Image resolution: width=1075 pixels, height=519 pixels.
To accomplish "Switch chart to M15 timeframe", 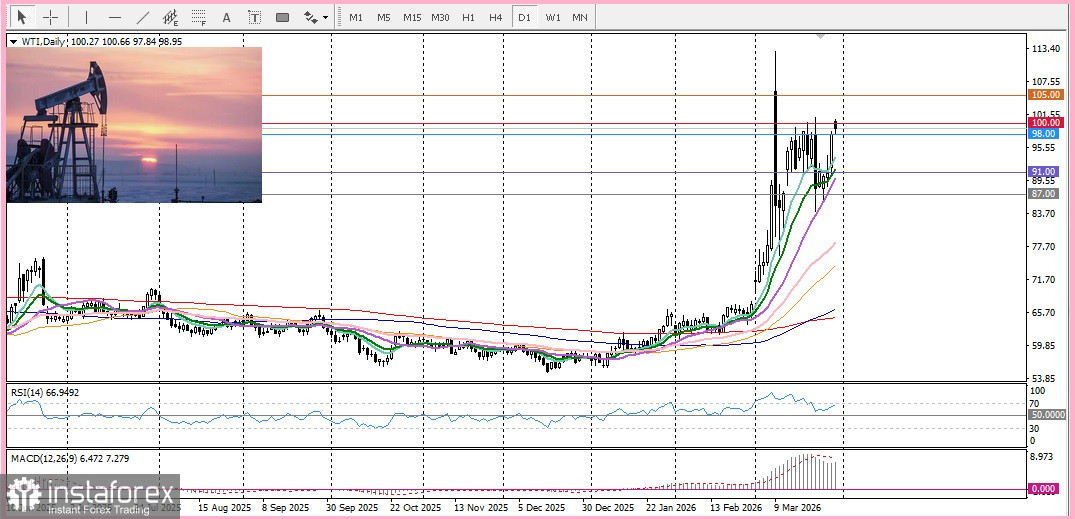I will pos(412,17).
